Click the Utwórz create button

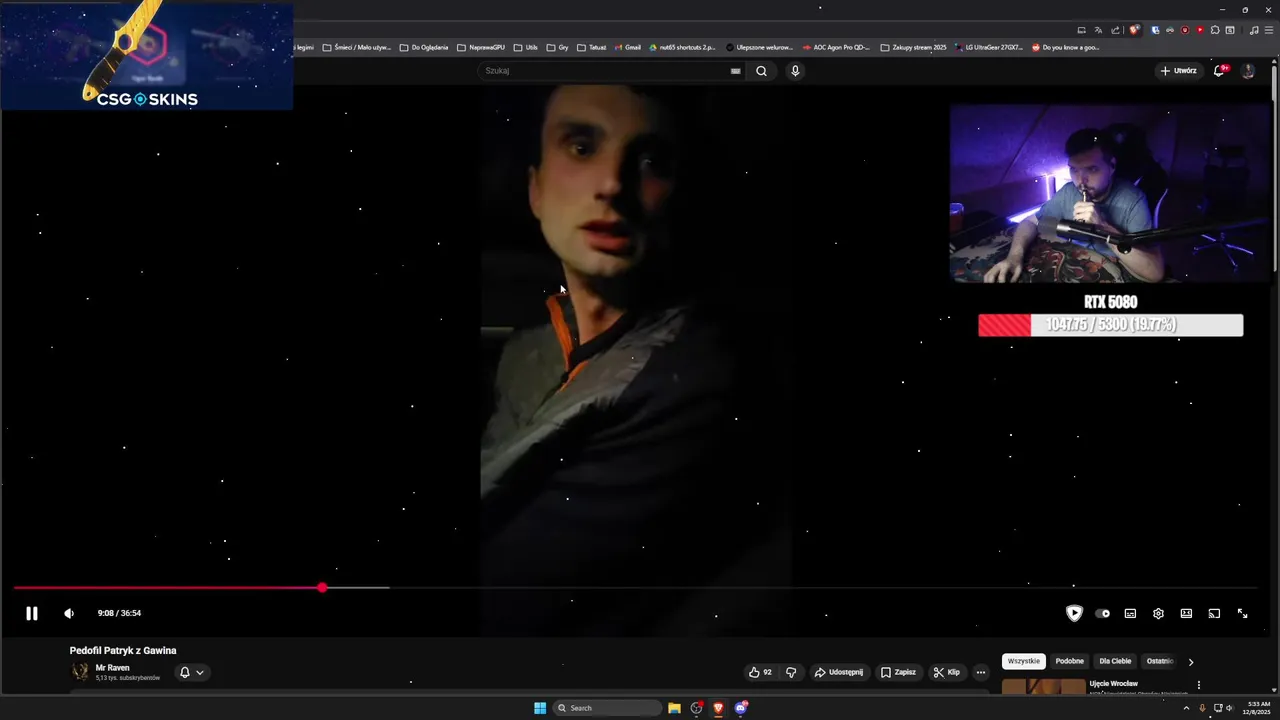1178,71
